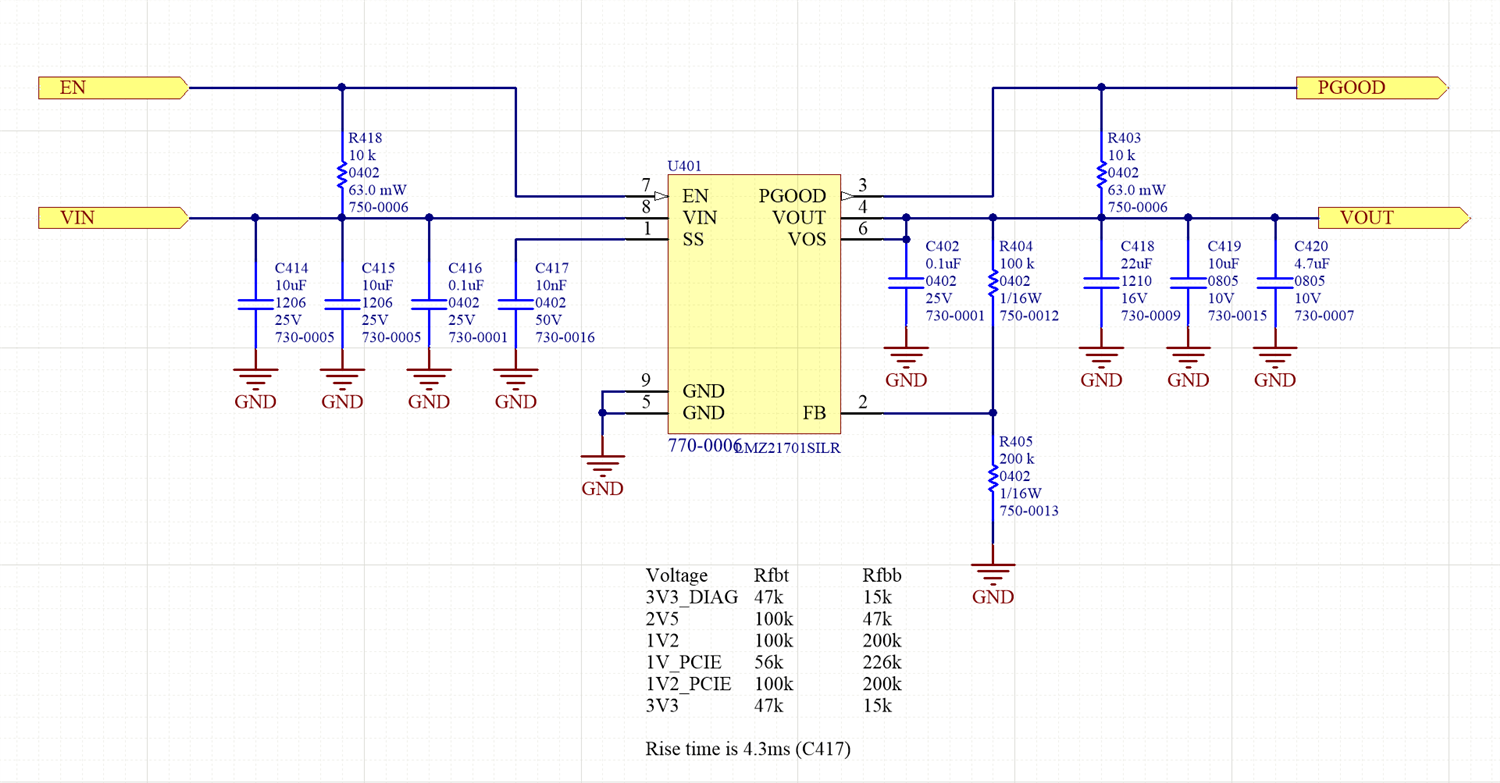This screenshot has width=1500, height=783.
Task: Select the PGOOD output port
Action: pos(1372,88)
